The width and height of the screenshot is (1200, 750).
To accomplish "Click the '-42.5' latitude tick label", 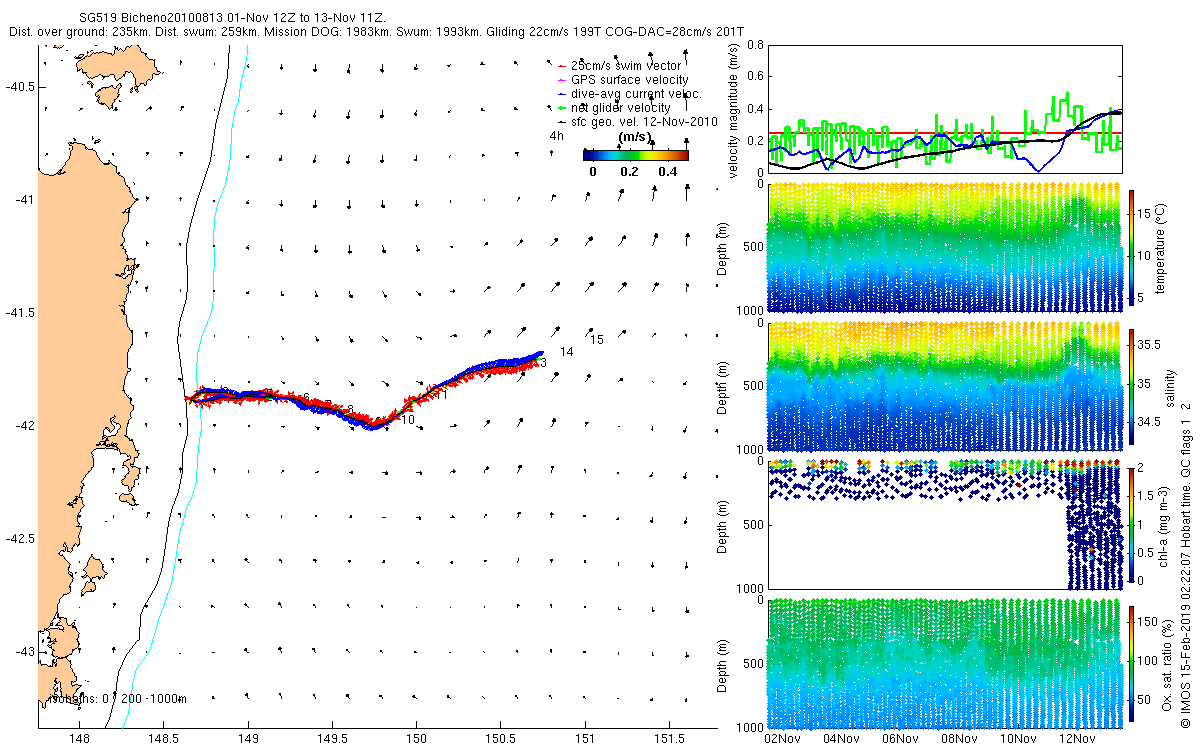I will (x=19, y=539).
